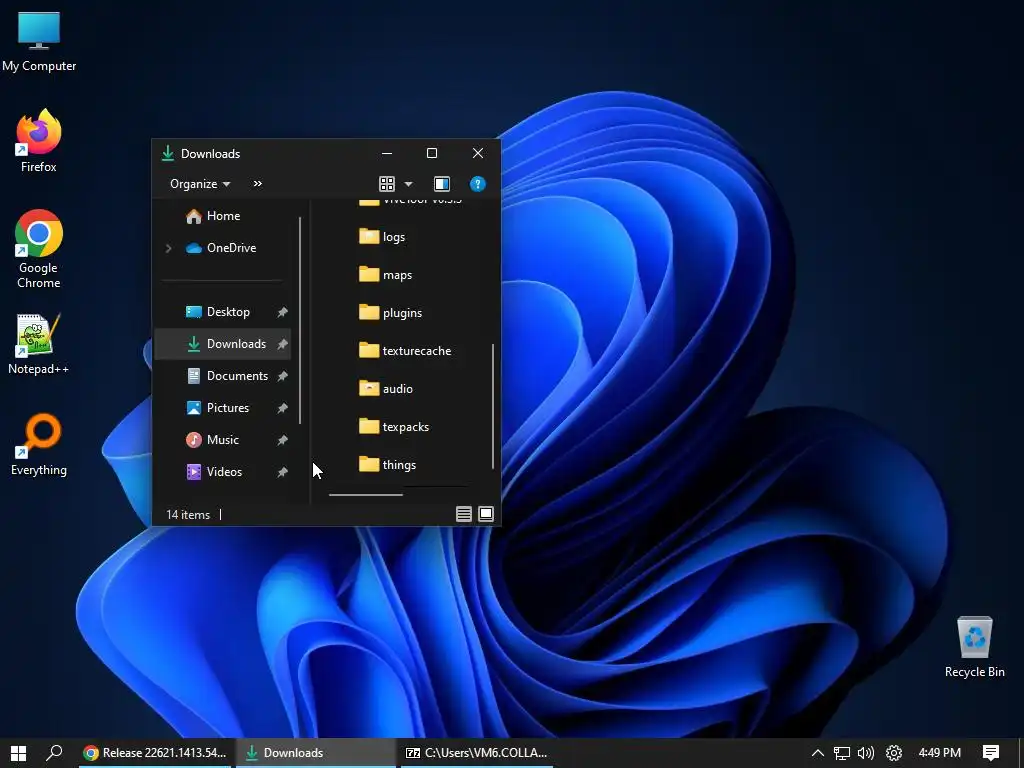Launch Firefox from the desktop

(x=39, y=140)
